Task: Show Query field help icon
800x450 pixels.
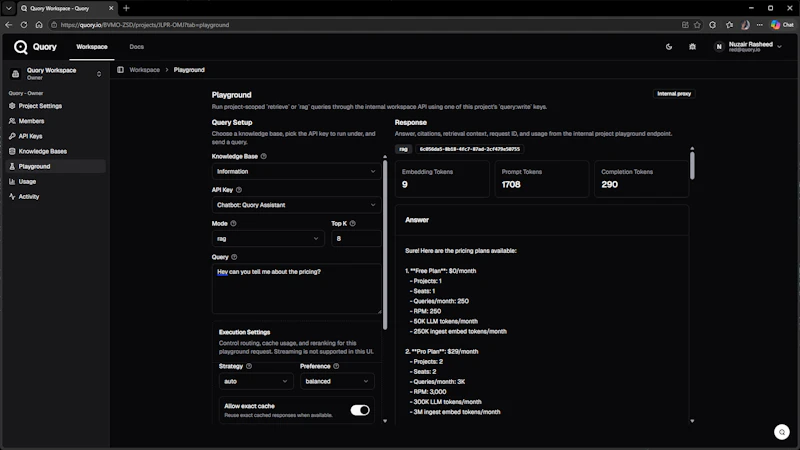Action: [x=234, y=257]
